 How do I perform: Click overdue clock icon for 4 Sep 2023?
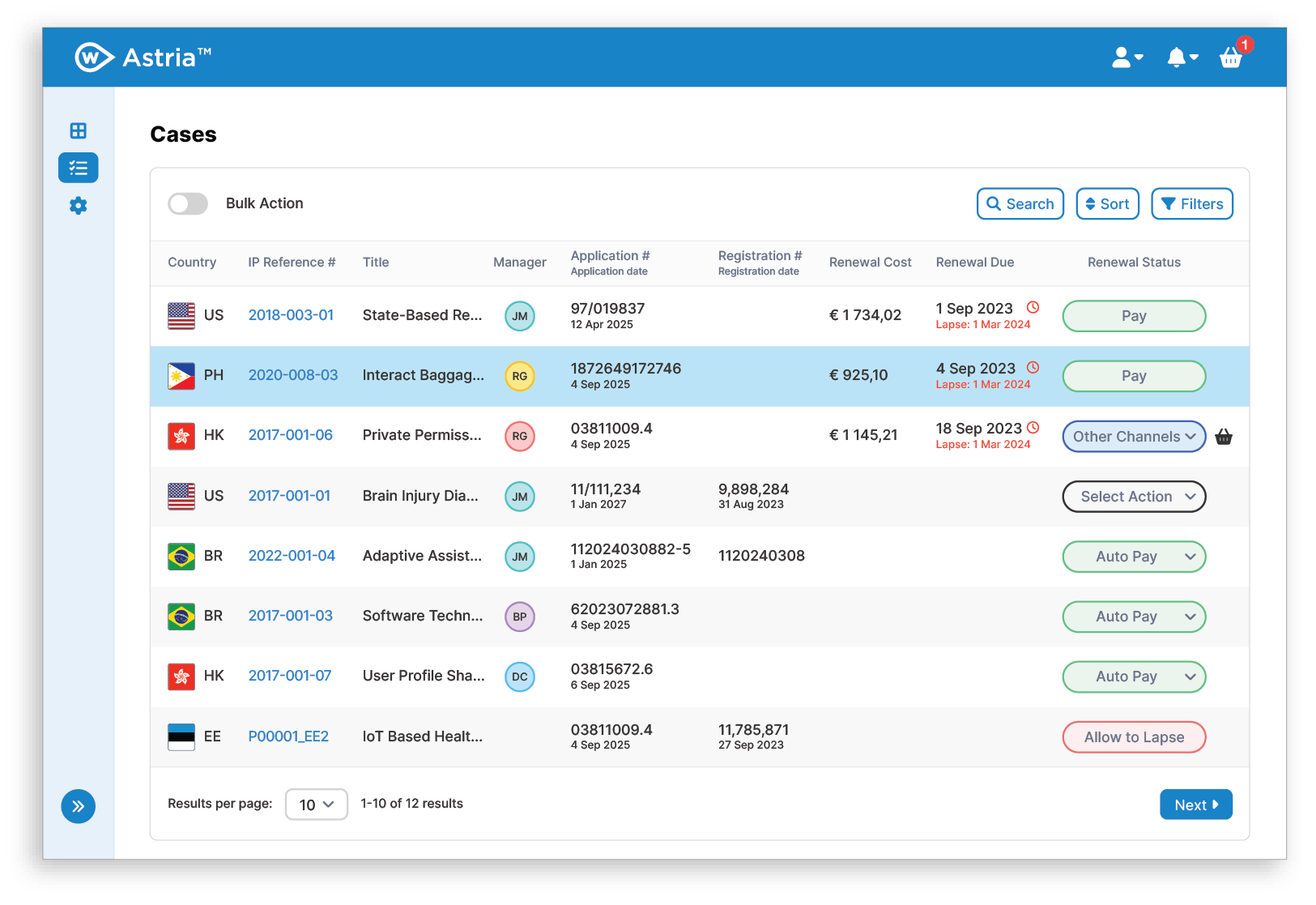[1033, 368]
